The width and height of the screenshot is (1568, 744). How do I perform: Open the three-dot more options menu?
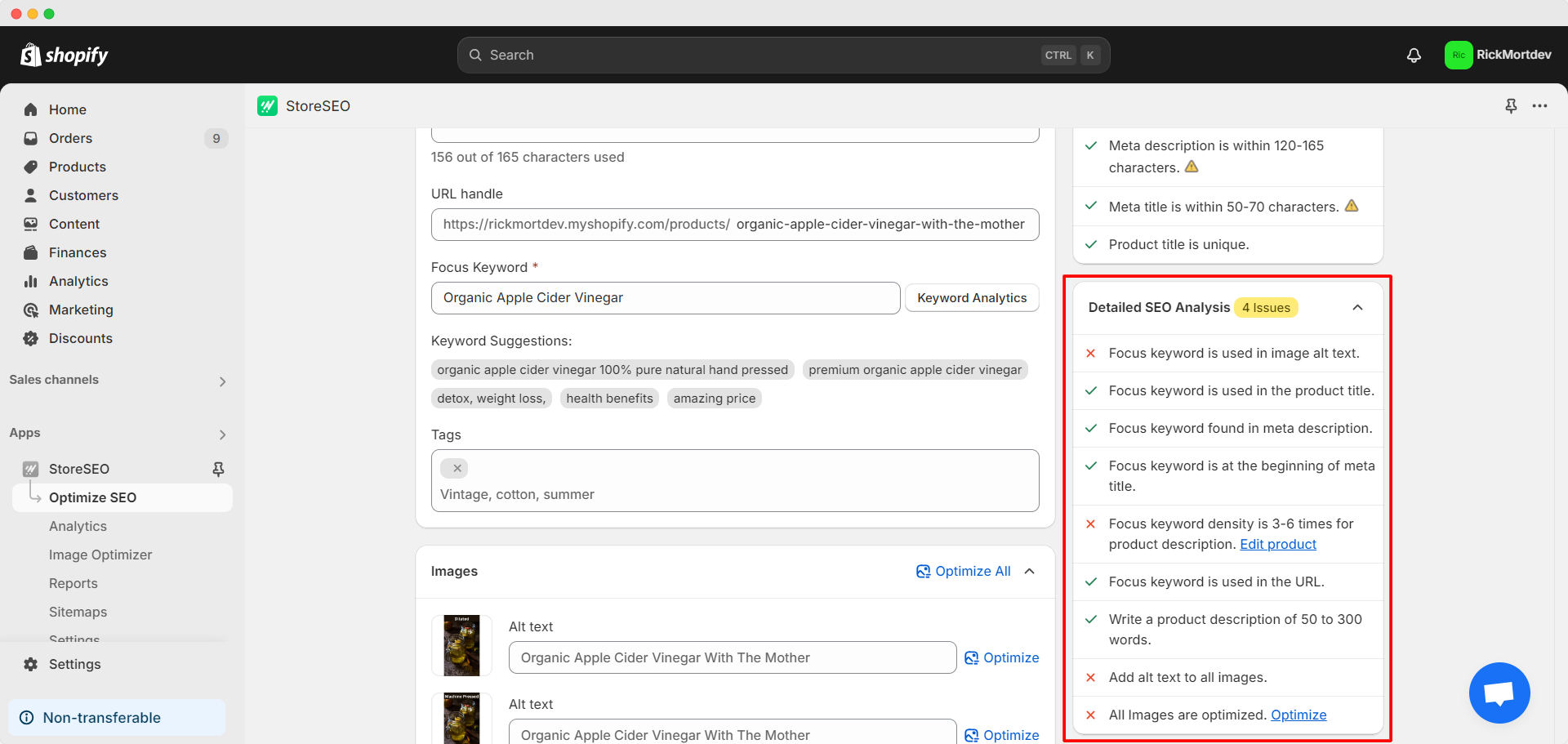1539,106
